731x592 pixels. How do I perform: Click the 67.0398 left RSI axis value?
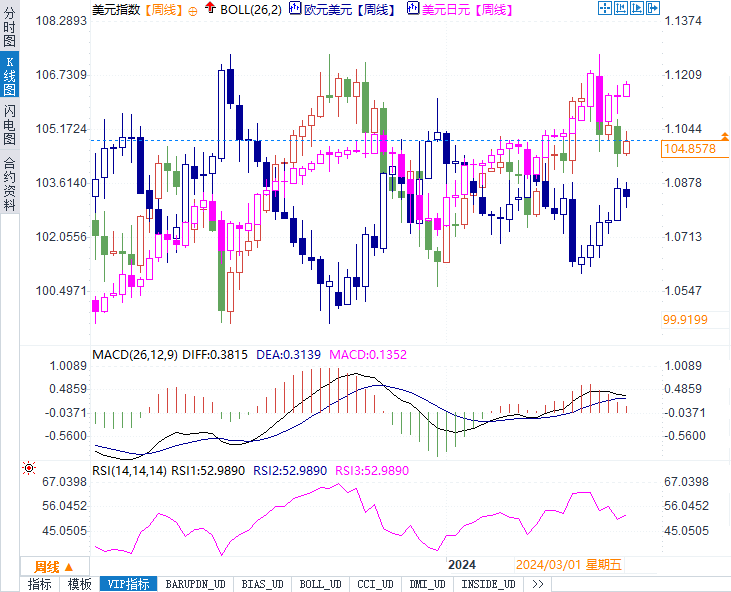(x=64, y=482)
